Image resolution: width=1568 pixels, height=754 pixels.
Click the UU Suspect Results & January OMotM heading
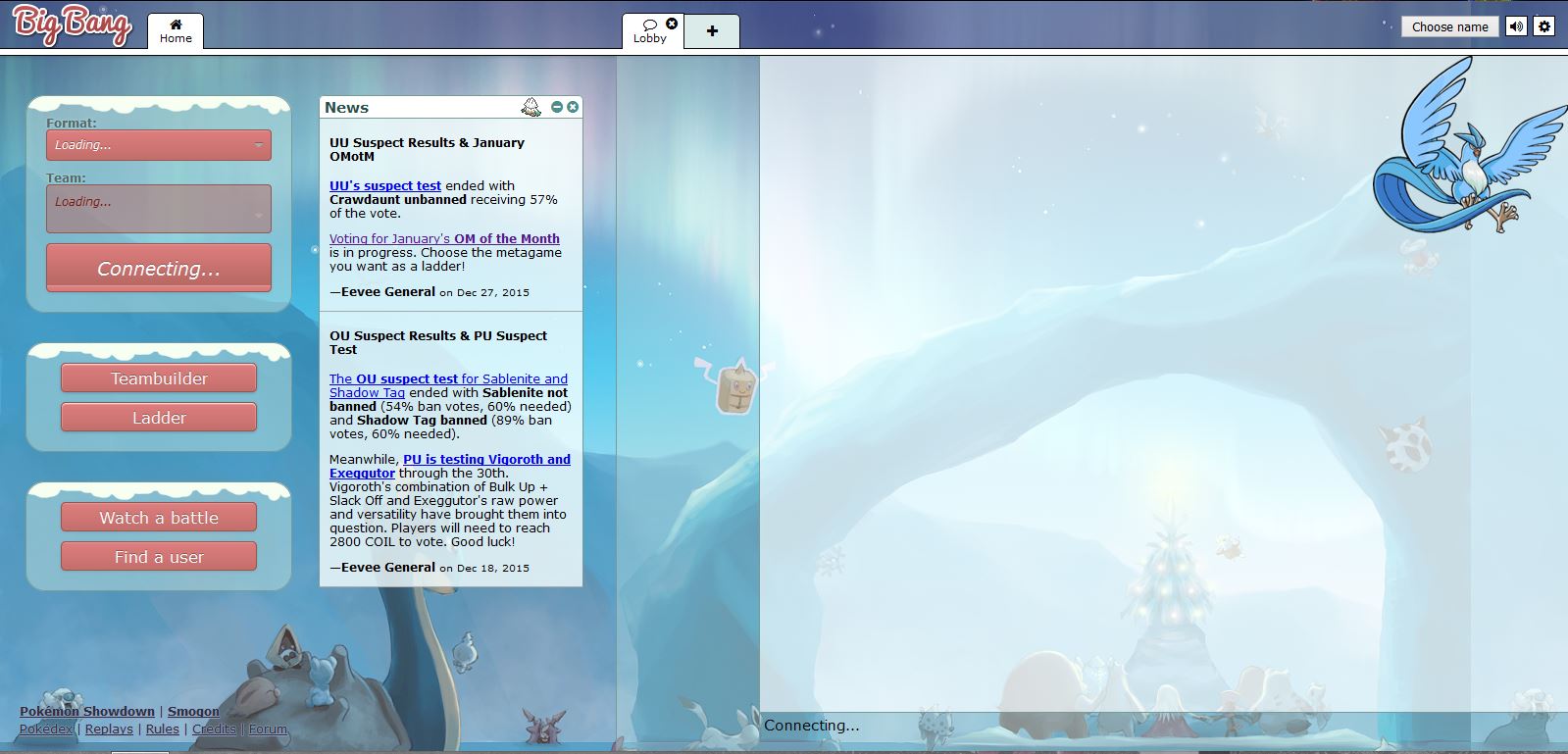tap(427, 149)
